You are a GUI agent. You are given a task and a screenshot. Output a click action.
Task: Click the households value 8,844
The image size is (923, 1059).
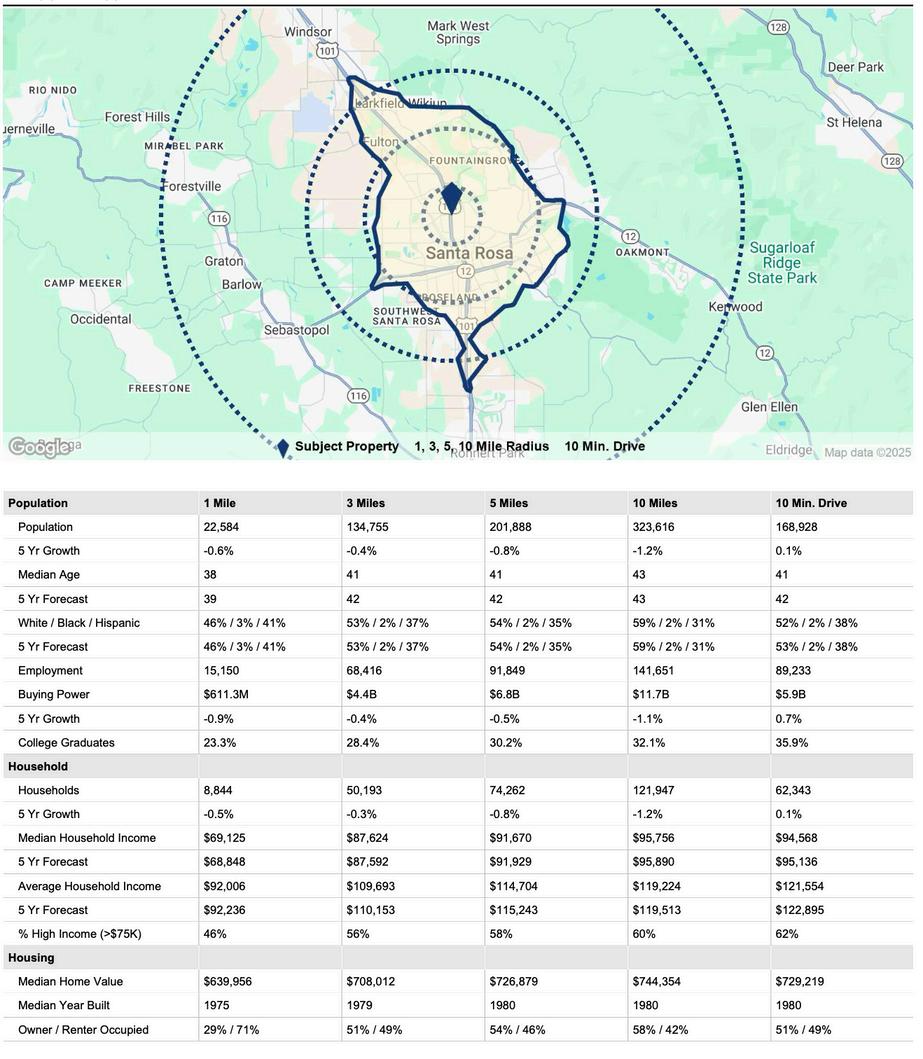pyautogui.click(x=217, y=790)
